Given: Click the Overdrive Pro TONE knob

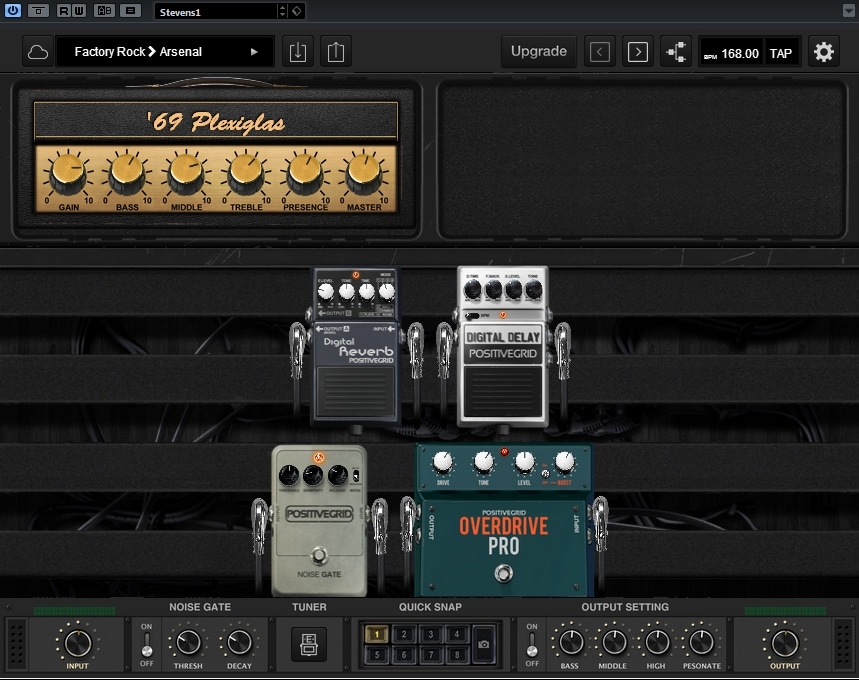Looking at the screenshot, I should point(484,463).
